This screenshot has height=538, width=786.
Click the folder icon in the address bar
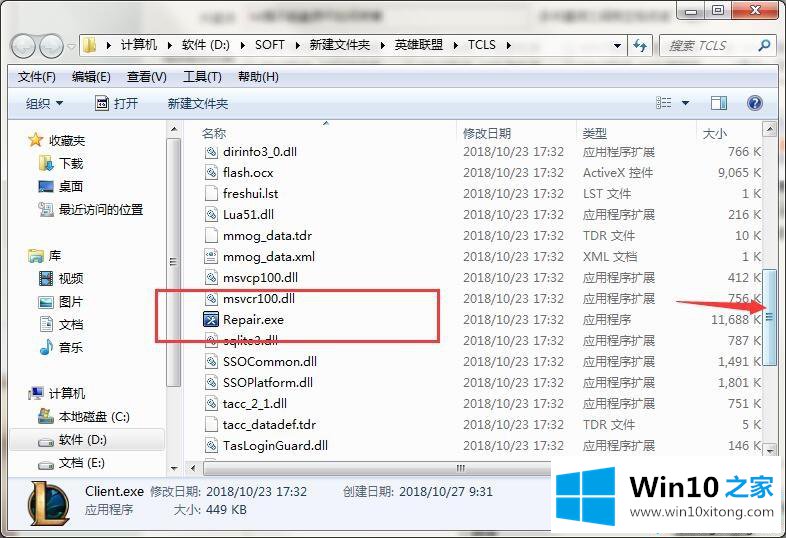click(x=90, y=45)
